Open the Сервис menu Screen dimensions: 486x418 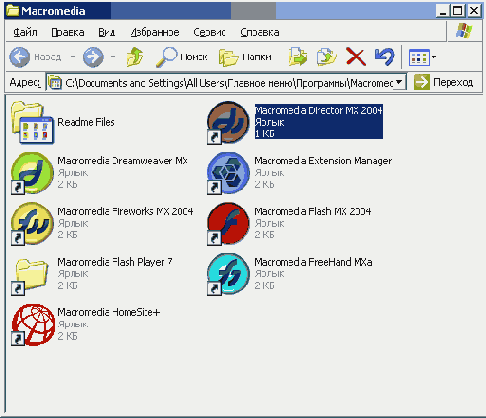209,32
